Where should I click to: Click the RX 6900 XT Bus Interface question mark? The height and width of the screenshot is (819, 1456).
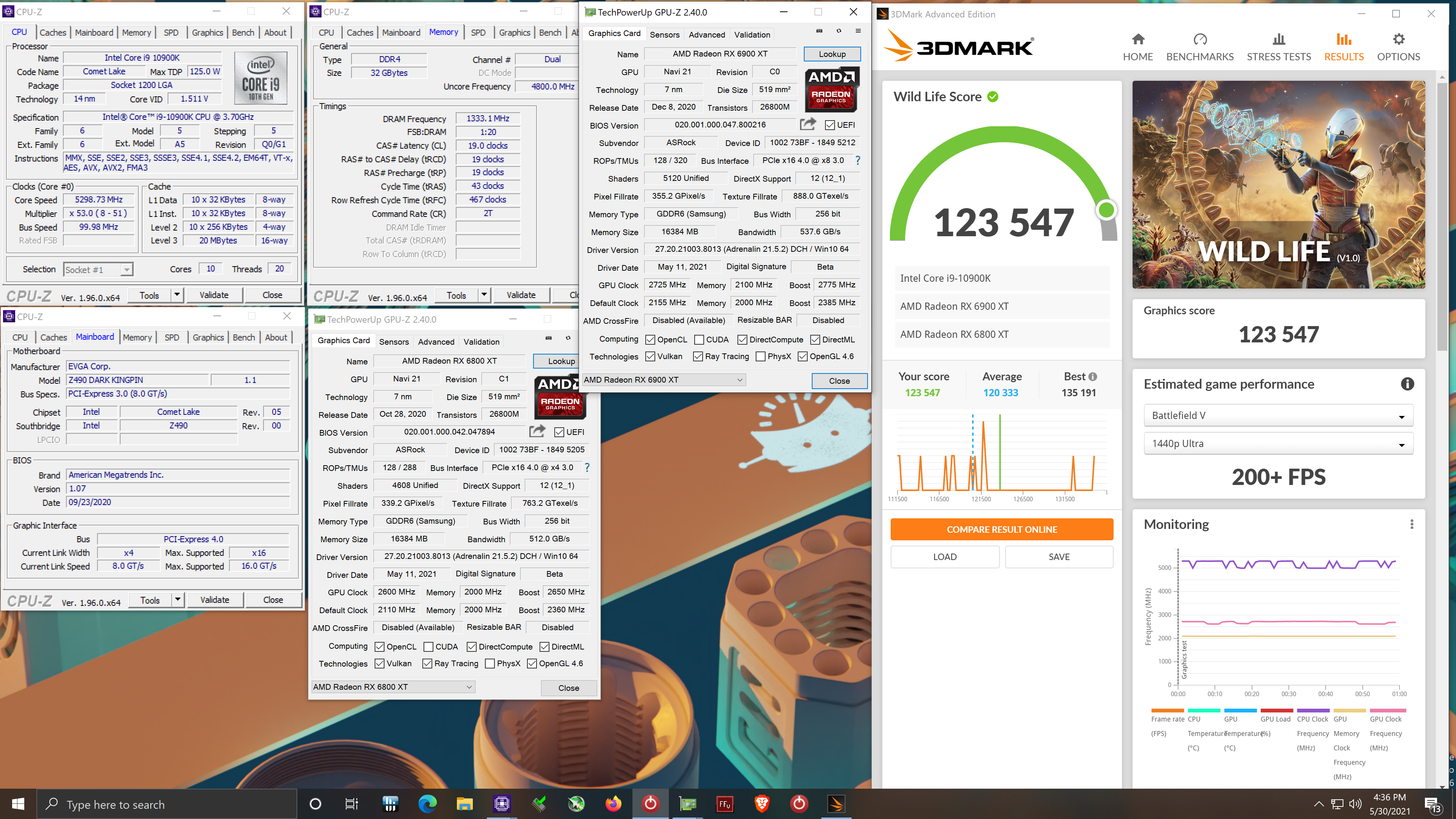pyautogui.click(x=857, y=160)
